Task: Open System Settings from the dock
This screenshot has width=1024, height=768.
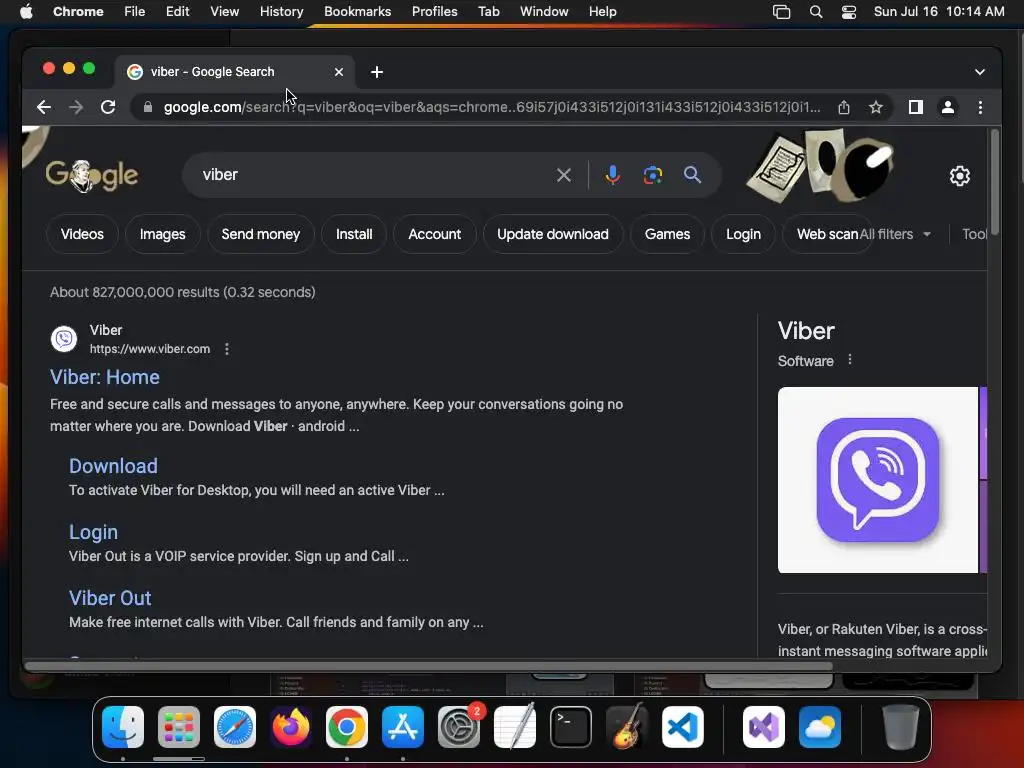Action: 458,727
